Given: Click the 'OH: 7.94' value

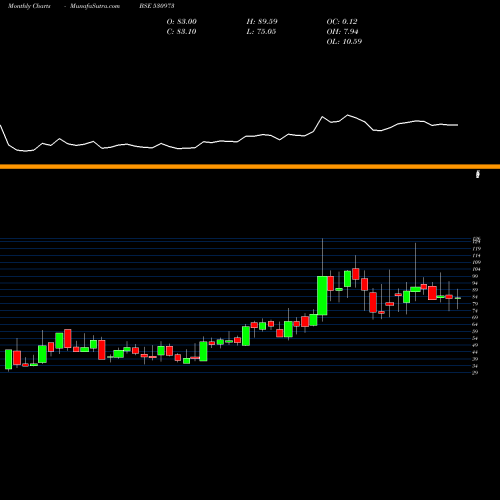Looking at the screenshot, I should point(342,32).
